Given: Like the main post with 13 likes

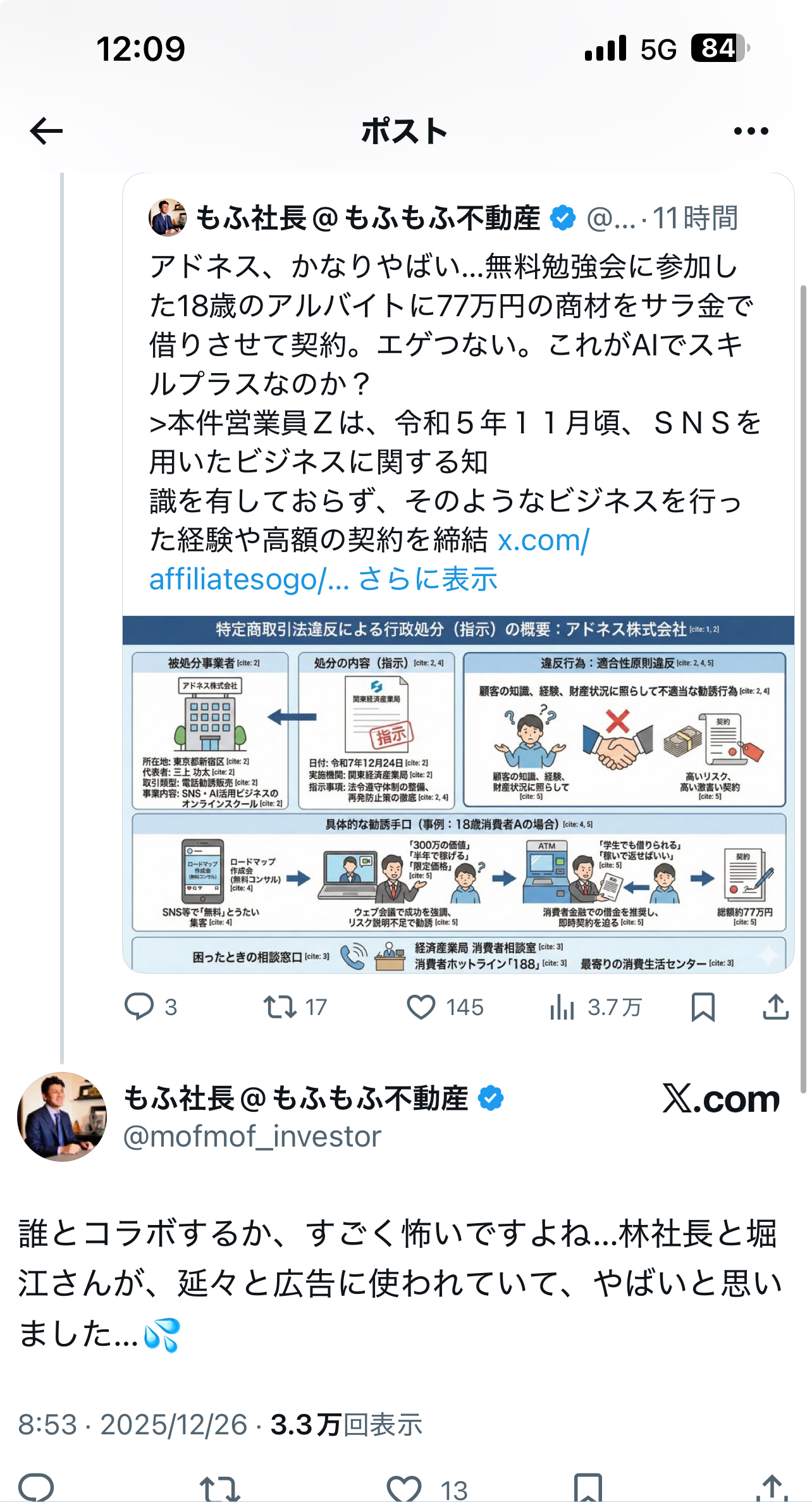Looking at the screenshot, I should (x=404, y=1488).
